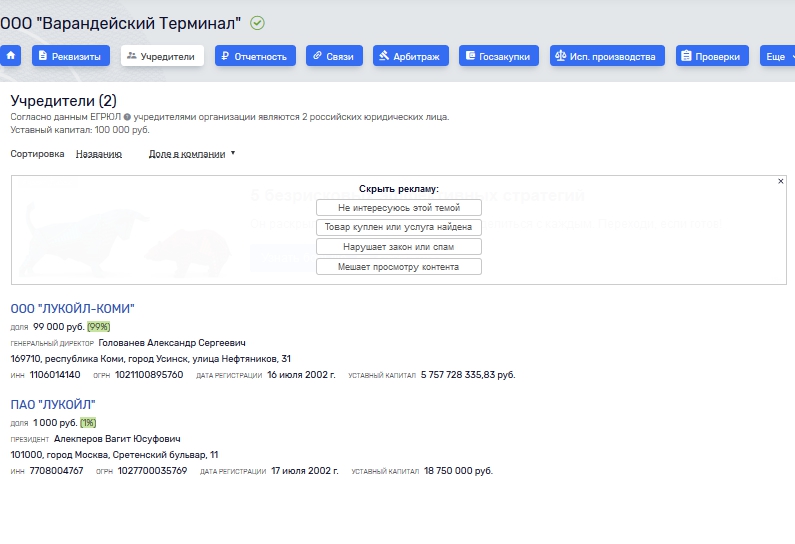Go to the home icon tab
The height and width of the screenshot is (544, 795).
[10, 56]
